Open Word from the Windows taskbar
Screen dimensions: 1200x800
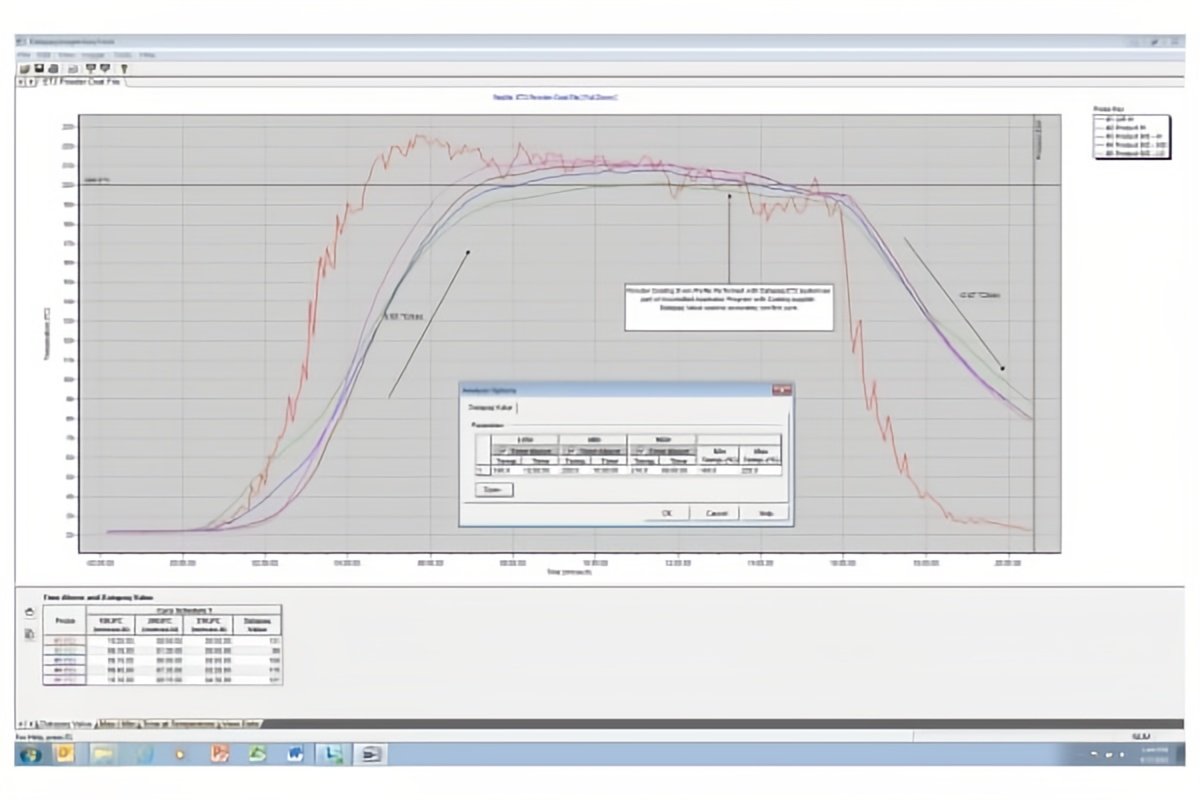click(296, 753)
